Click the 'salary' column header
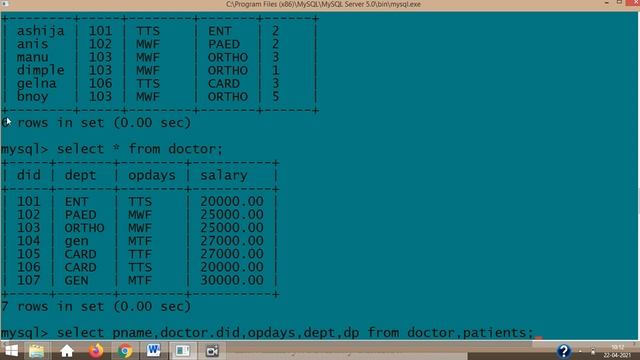 pyautogui.click(x=224, y=176)
